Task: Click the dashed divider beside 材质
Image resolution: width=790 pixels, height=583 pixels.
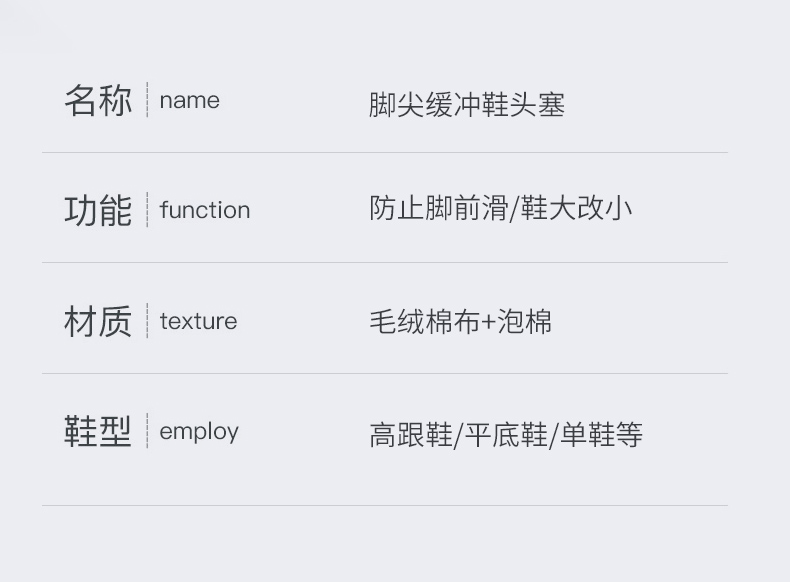Action: pyautogui.click(x=147, y=321)
